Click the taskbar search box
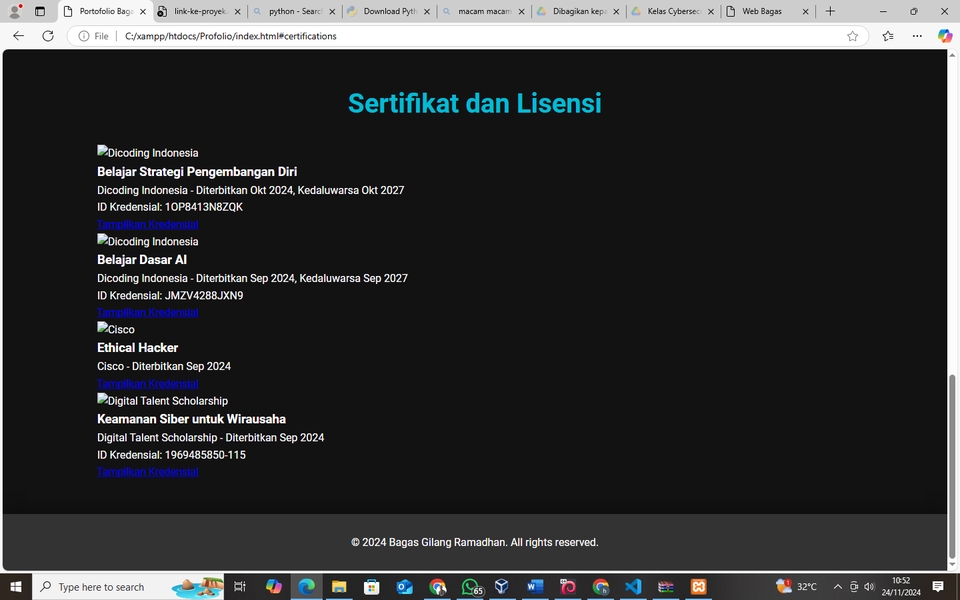This screenshot has width=960, height=600. [x=128, y=587]
